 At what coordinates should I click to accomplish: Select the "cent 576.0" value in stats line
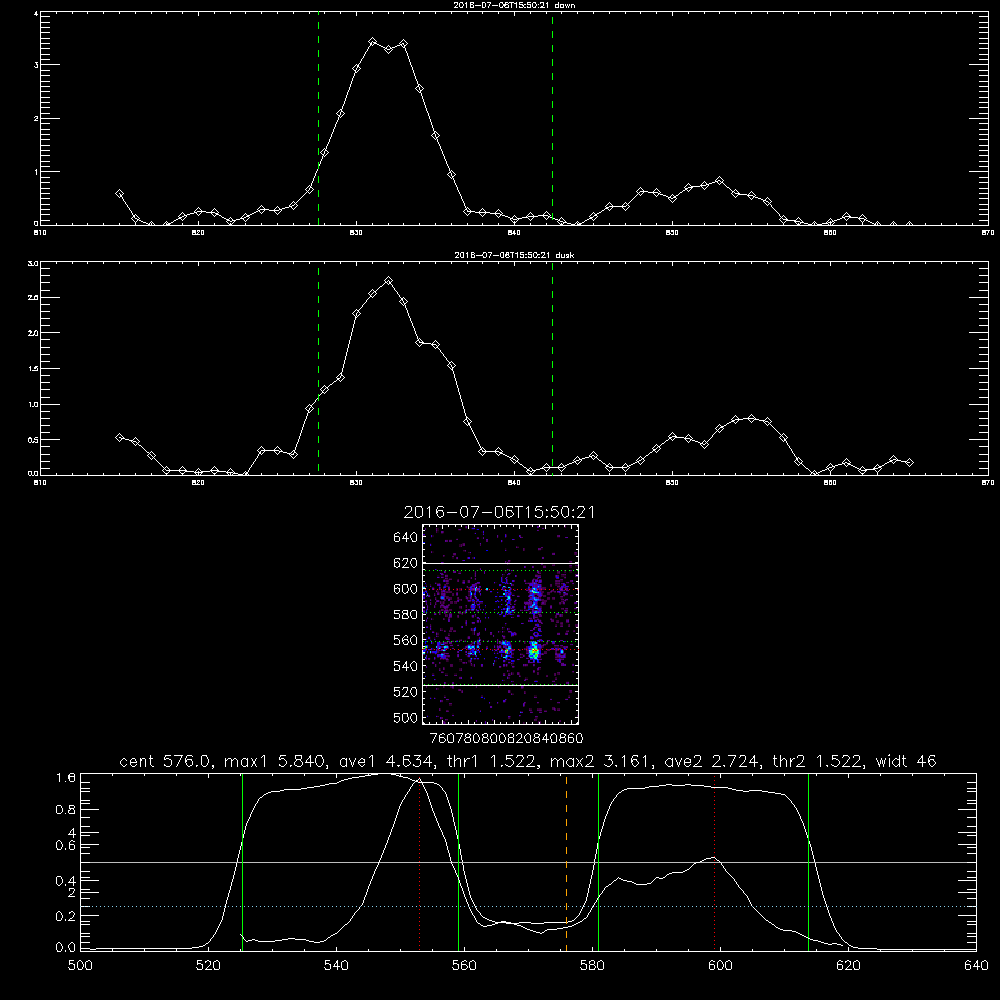[166, 761]
